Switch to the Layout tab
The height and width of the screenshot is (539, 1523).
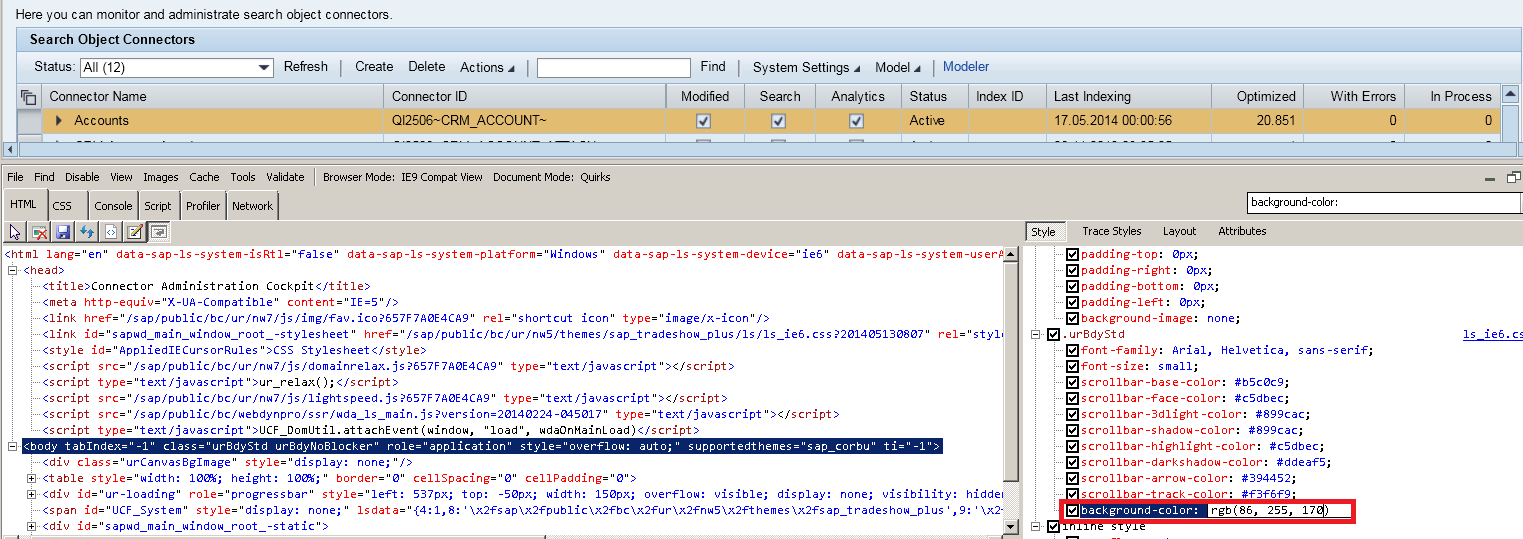[x=1179, y=231]
